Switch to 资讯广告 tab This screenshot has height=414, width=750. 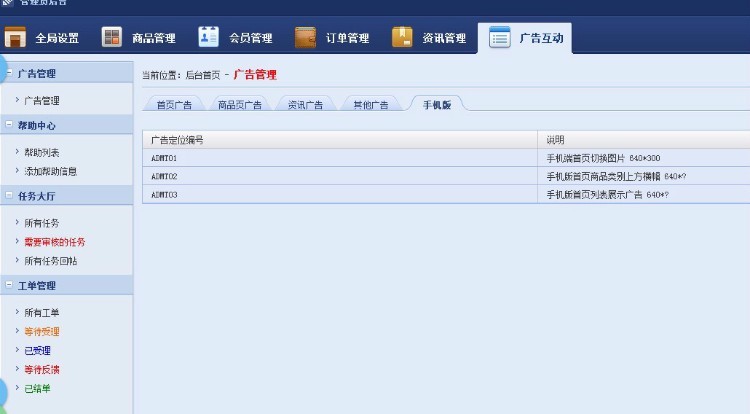(x=305, y=105)
